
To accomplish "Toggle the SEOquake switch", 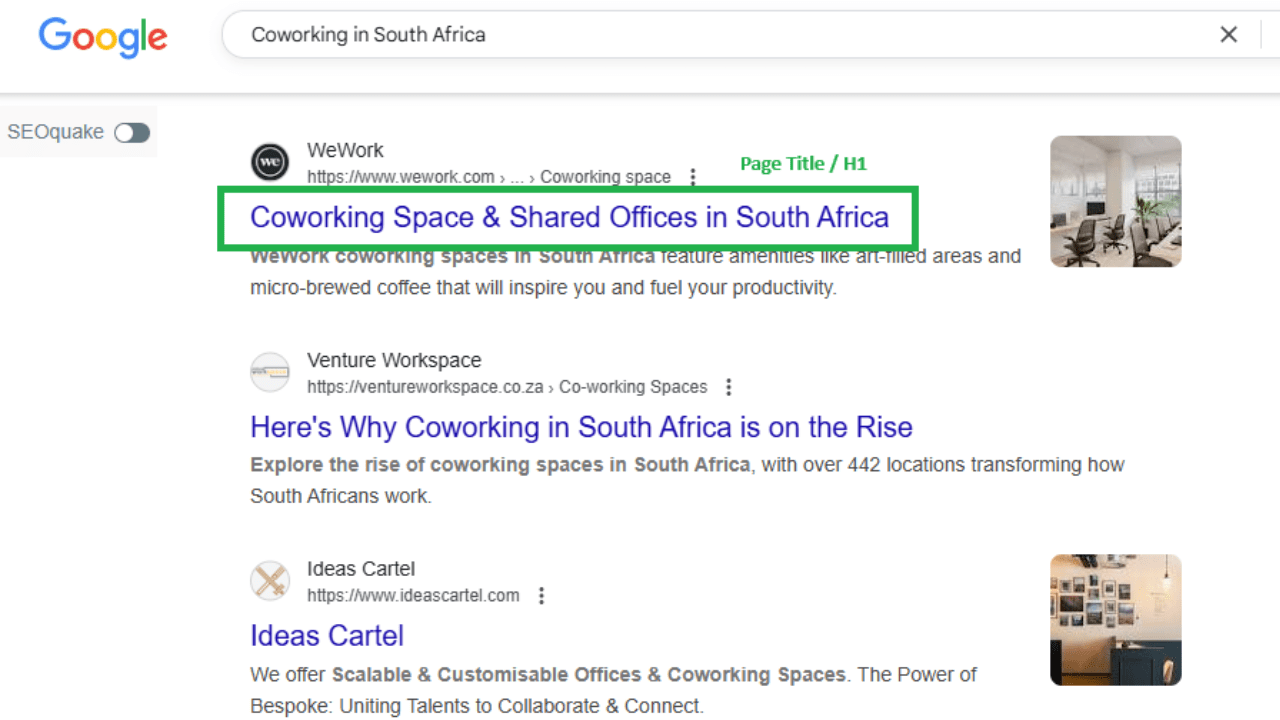I will point(132,133).
